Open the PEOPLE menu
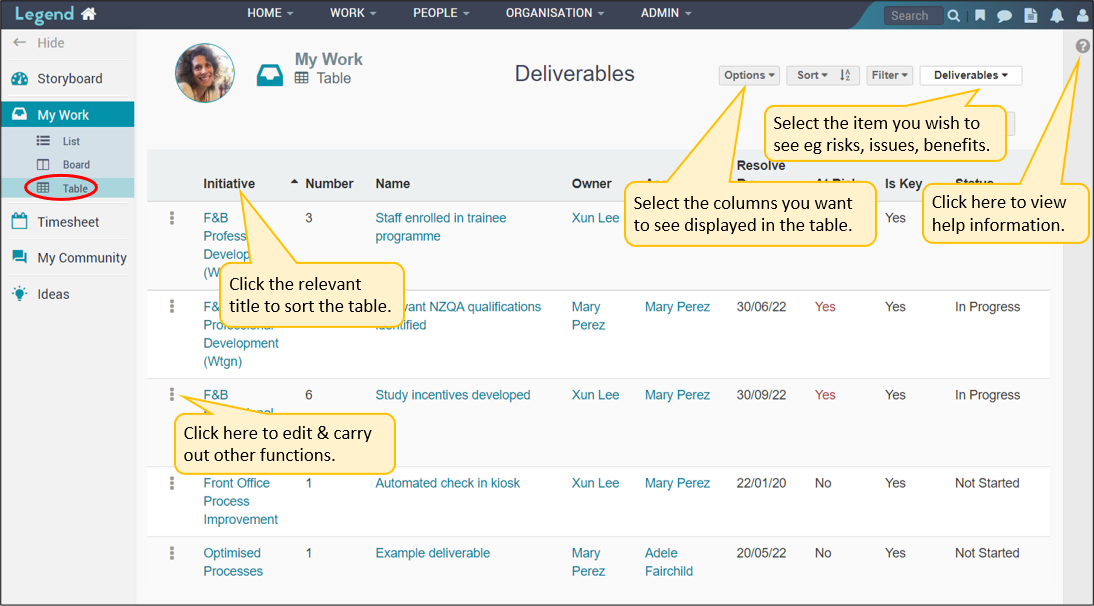1094x606 pixels. (441, 13)
